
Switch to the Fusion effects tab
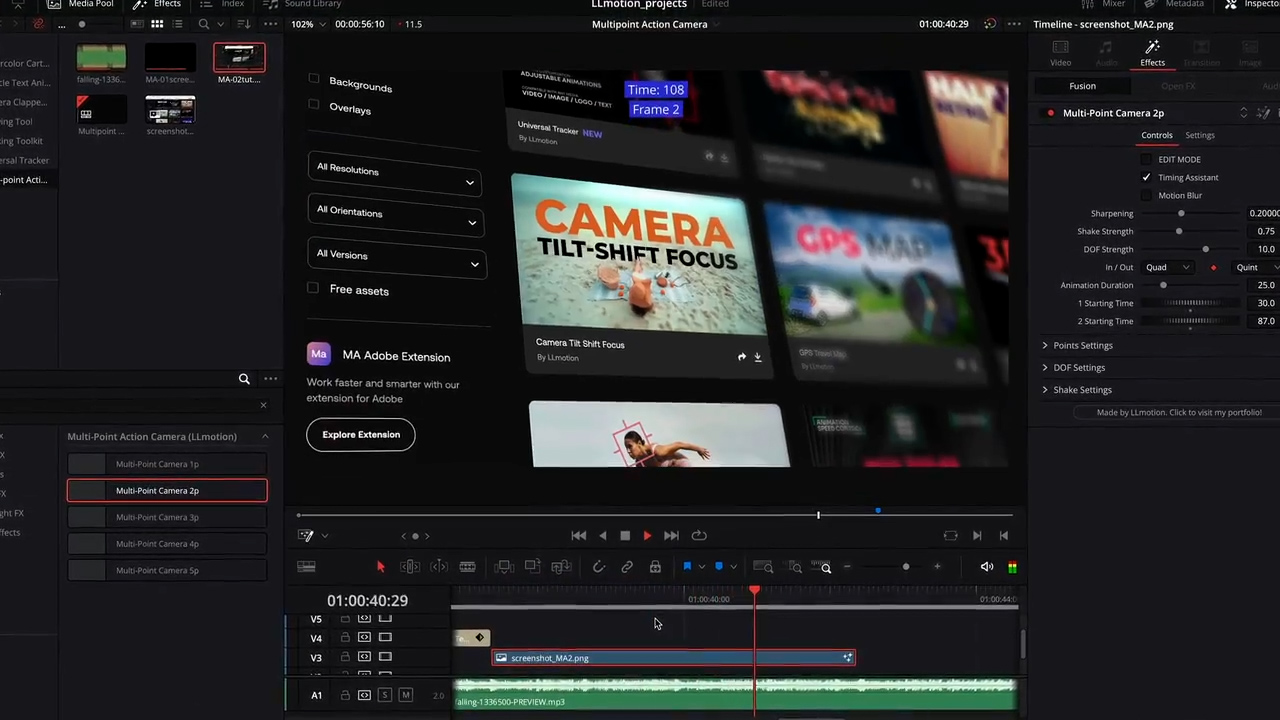coord(1082,86)
